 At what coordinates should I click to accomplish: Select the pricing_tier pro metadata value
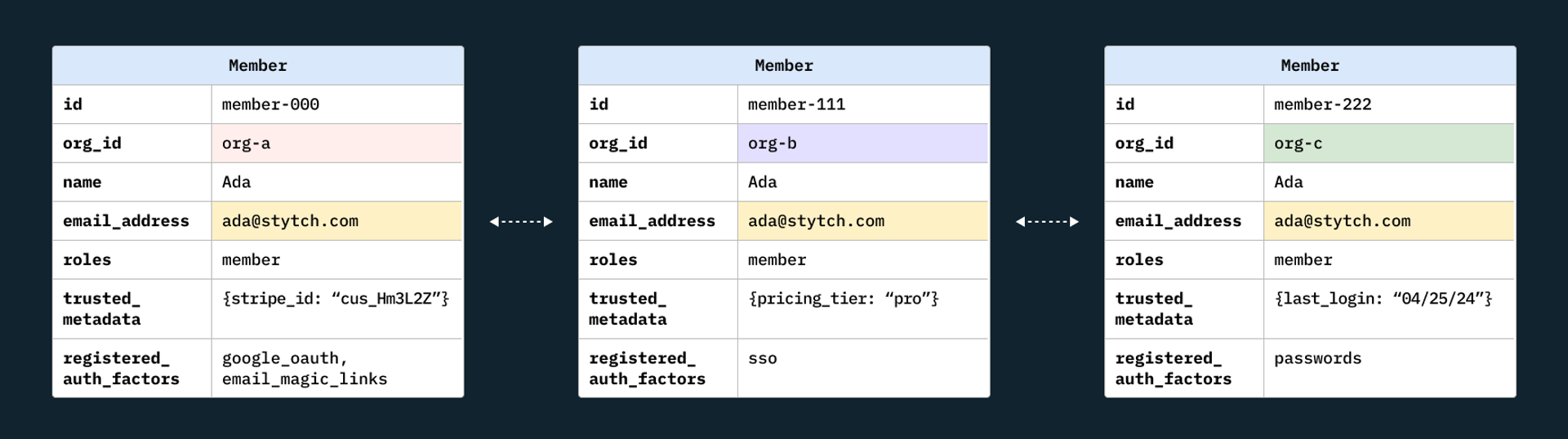tap(844, 299)
